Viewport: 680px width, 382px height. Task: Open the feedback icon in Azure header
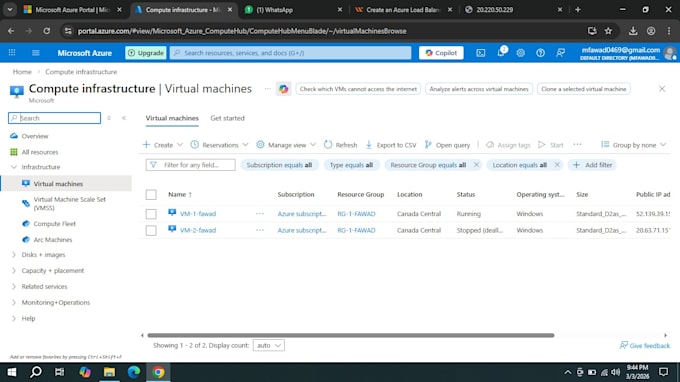click(x=560, y=53)
